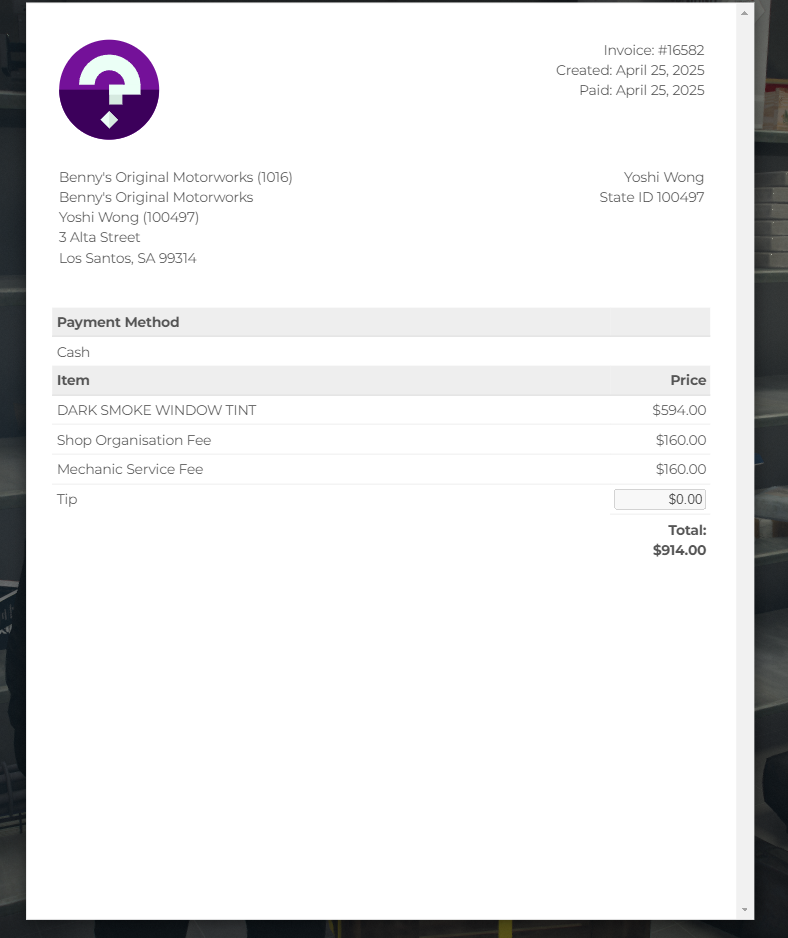Click the $914.00 total amount
Image resolution: width=788 pixels, height=938 pixels.
point(679,550)
